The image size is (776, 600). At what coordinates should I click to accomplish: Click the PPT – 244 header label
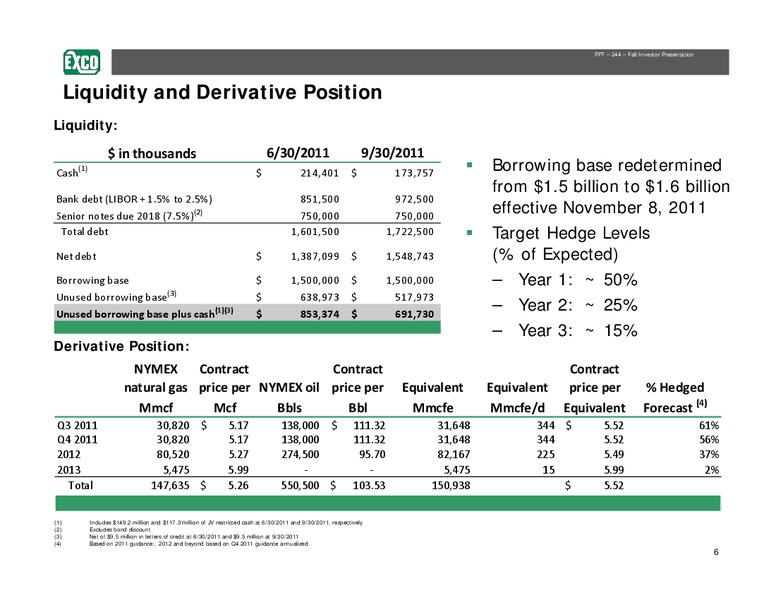(x=644, y=55)
